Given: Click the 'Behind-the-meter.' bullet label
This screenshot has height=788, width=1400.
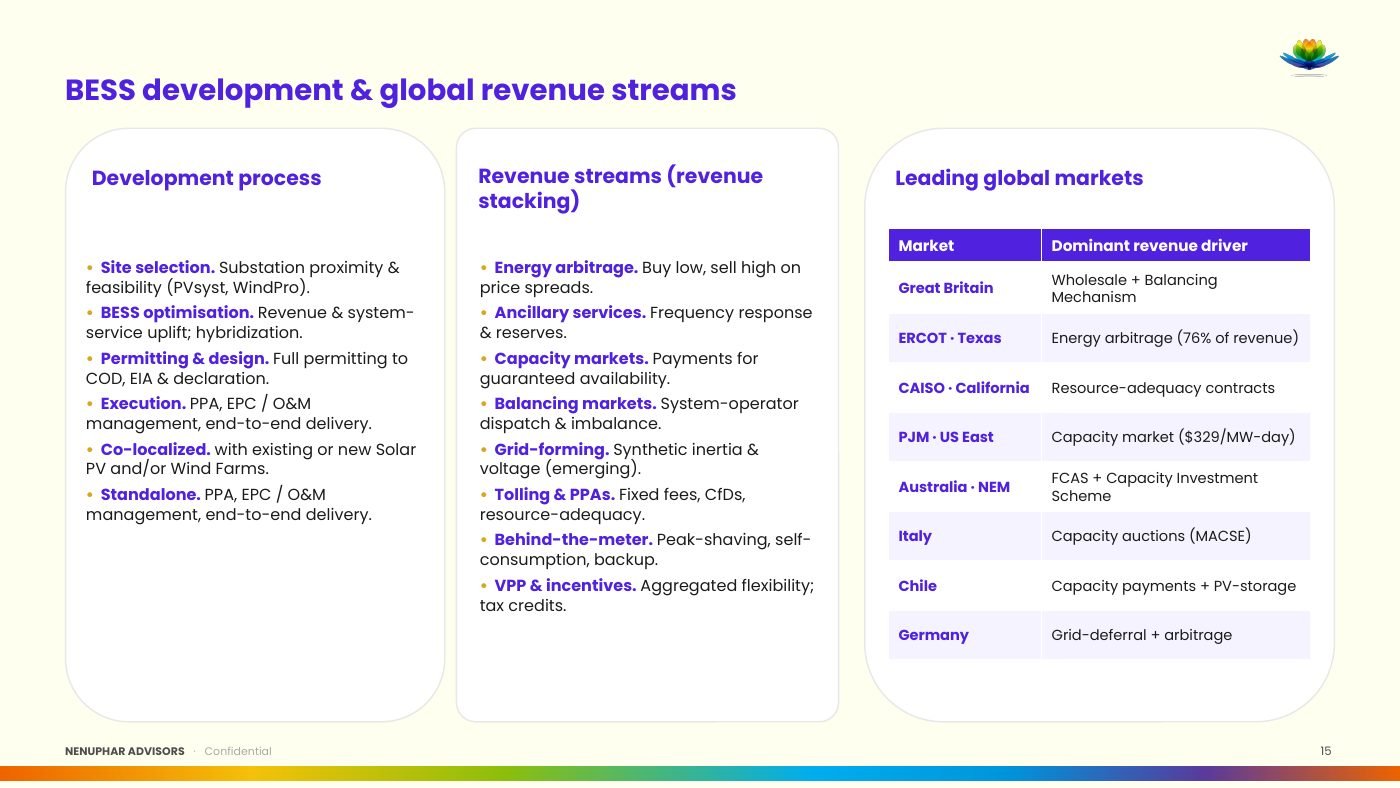Looking at the screenshot, I should click(x=573, y=540).
